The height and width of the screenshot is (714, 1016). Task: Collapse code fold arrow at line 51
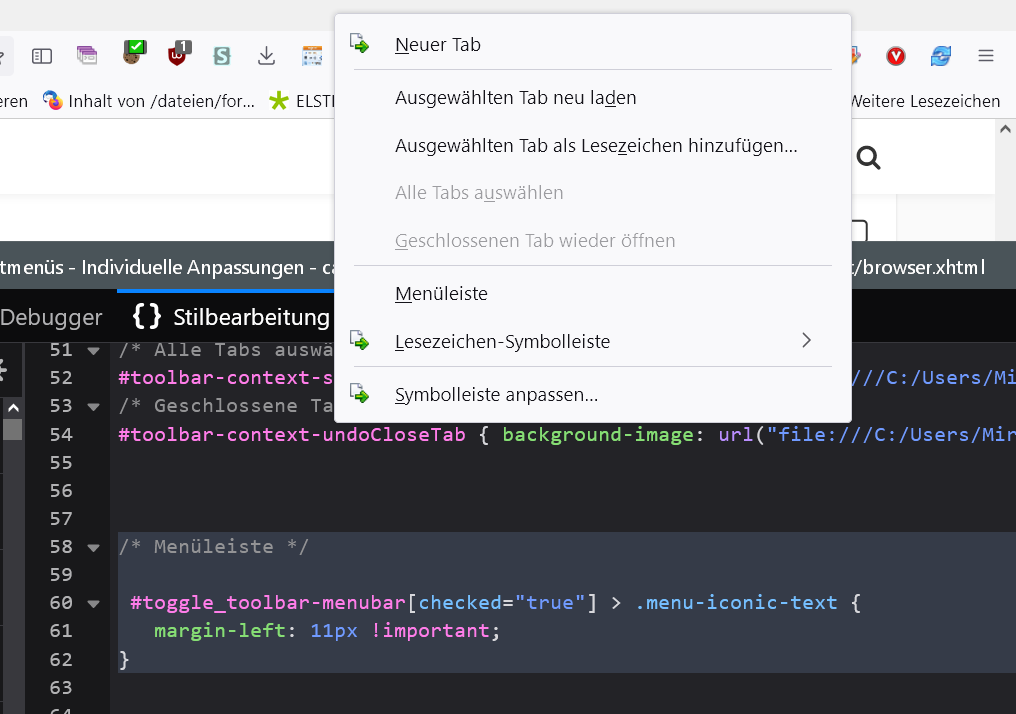pos(93,351)
